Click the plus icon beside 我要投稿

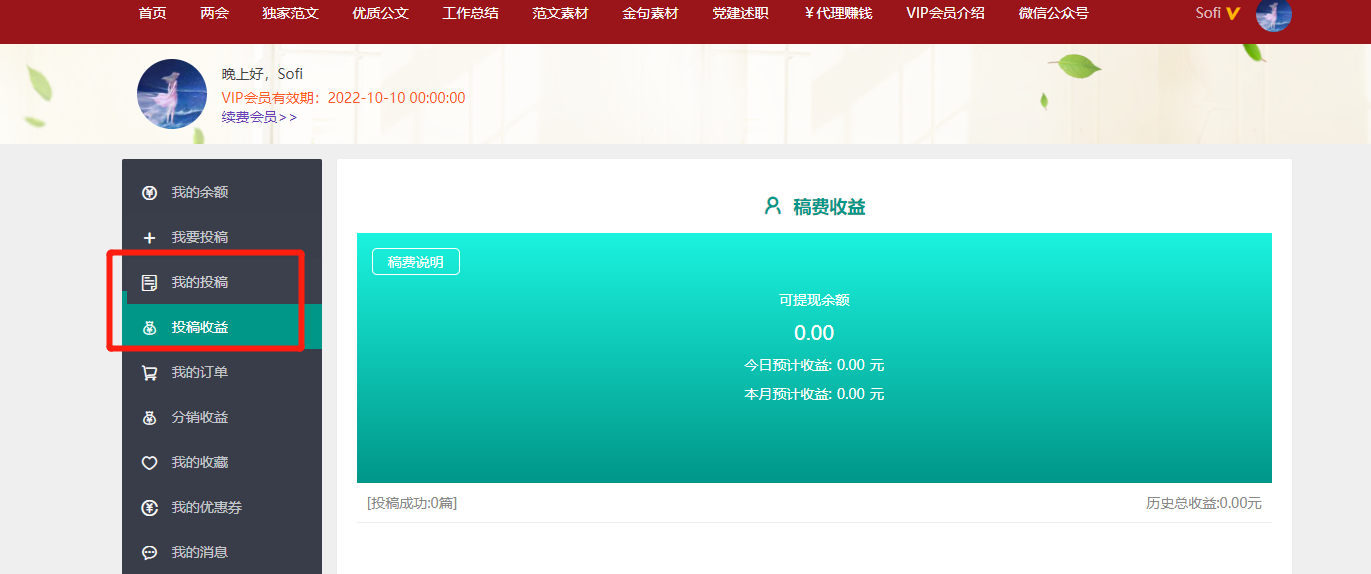point(150,238)
